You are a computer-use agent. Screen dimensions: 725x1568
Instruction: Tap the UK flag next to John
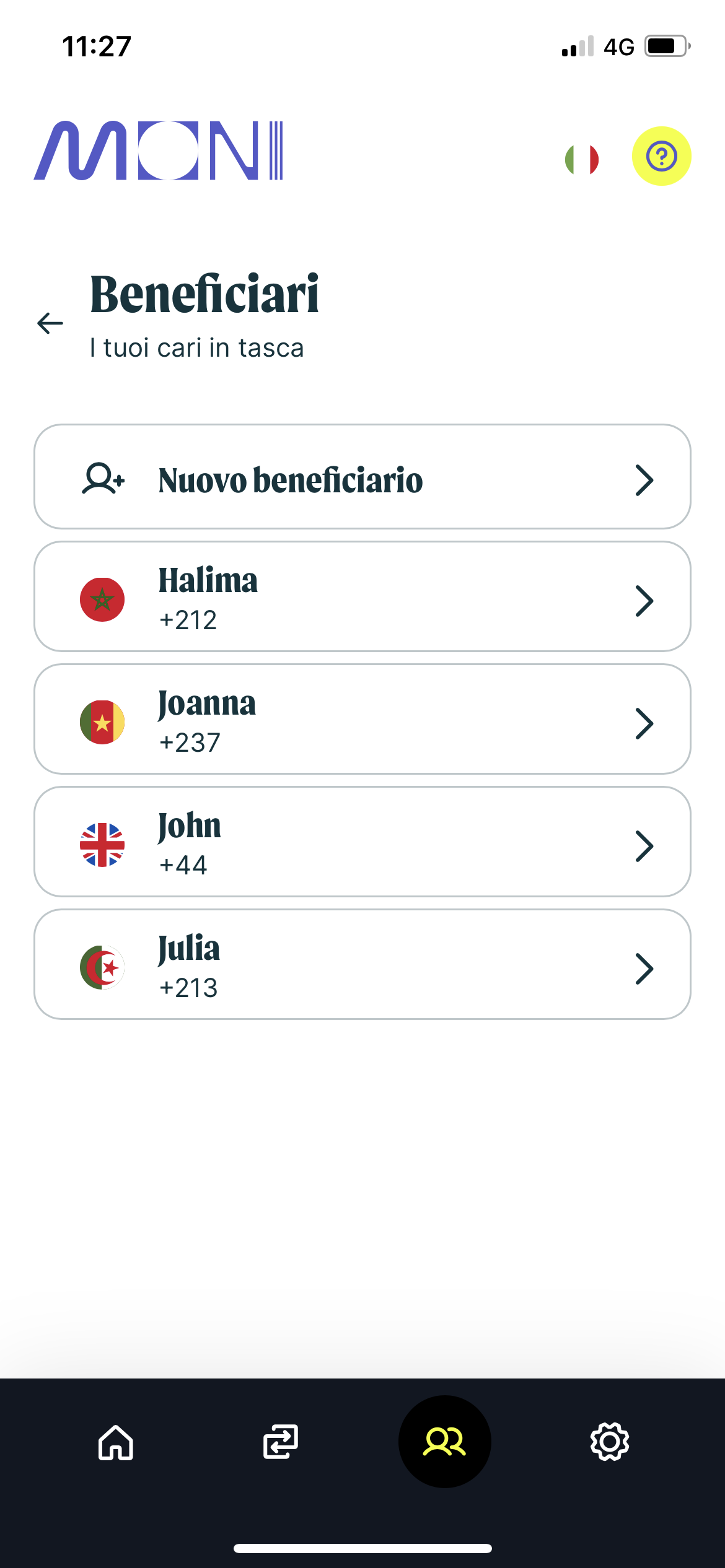[x=102, y=845]
